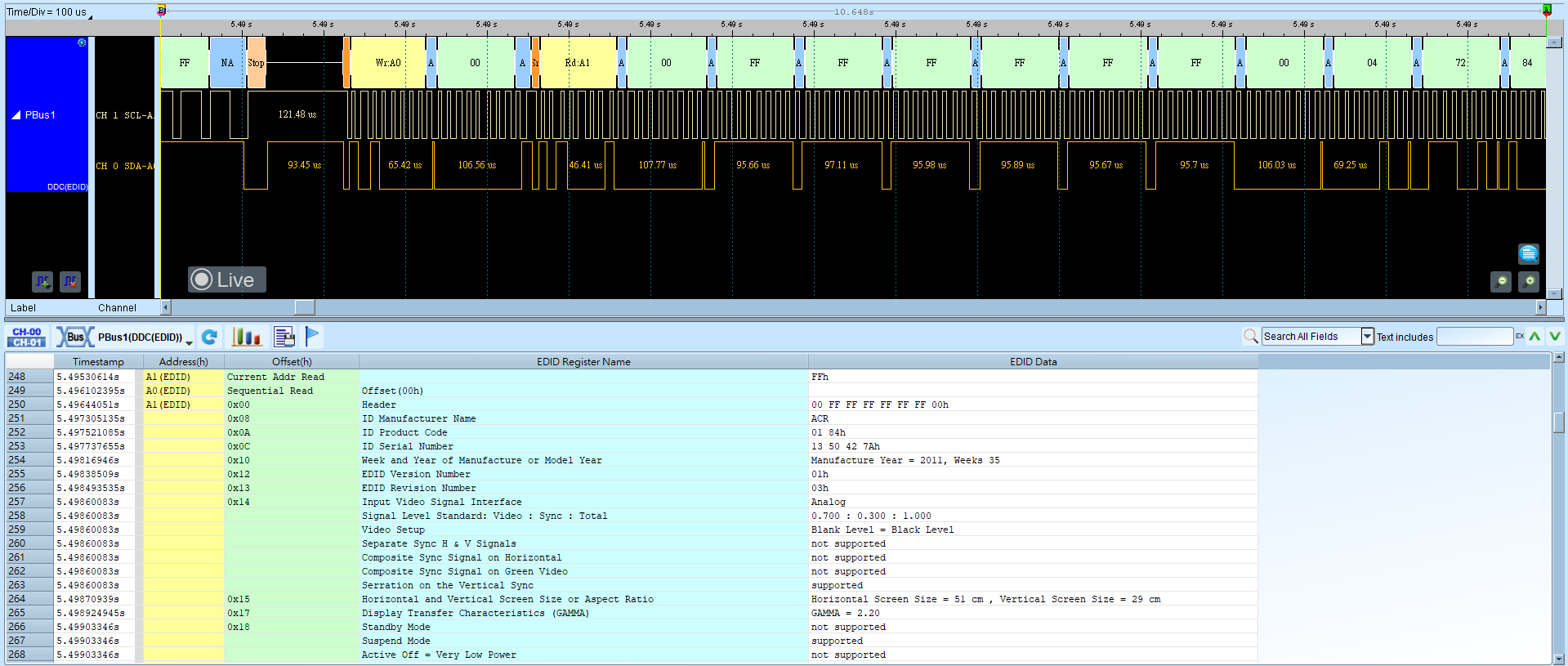This screenshot has height=666, width=1568.
Task: Click the zoom out magnifier icon
Action: pos(1501,282)
